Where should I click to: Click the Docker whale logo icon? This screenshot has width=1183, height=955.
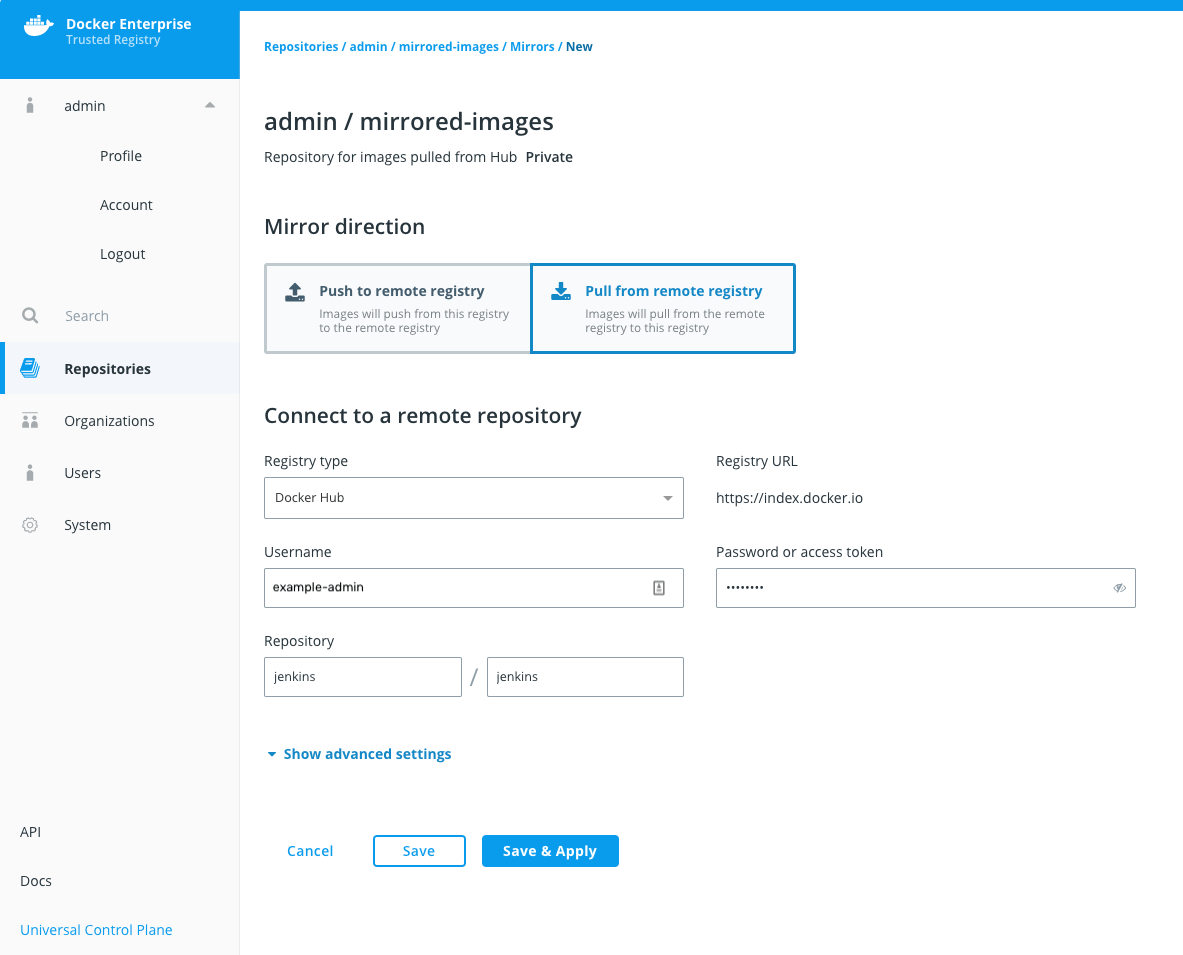tap(38, 26)
